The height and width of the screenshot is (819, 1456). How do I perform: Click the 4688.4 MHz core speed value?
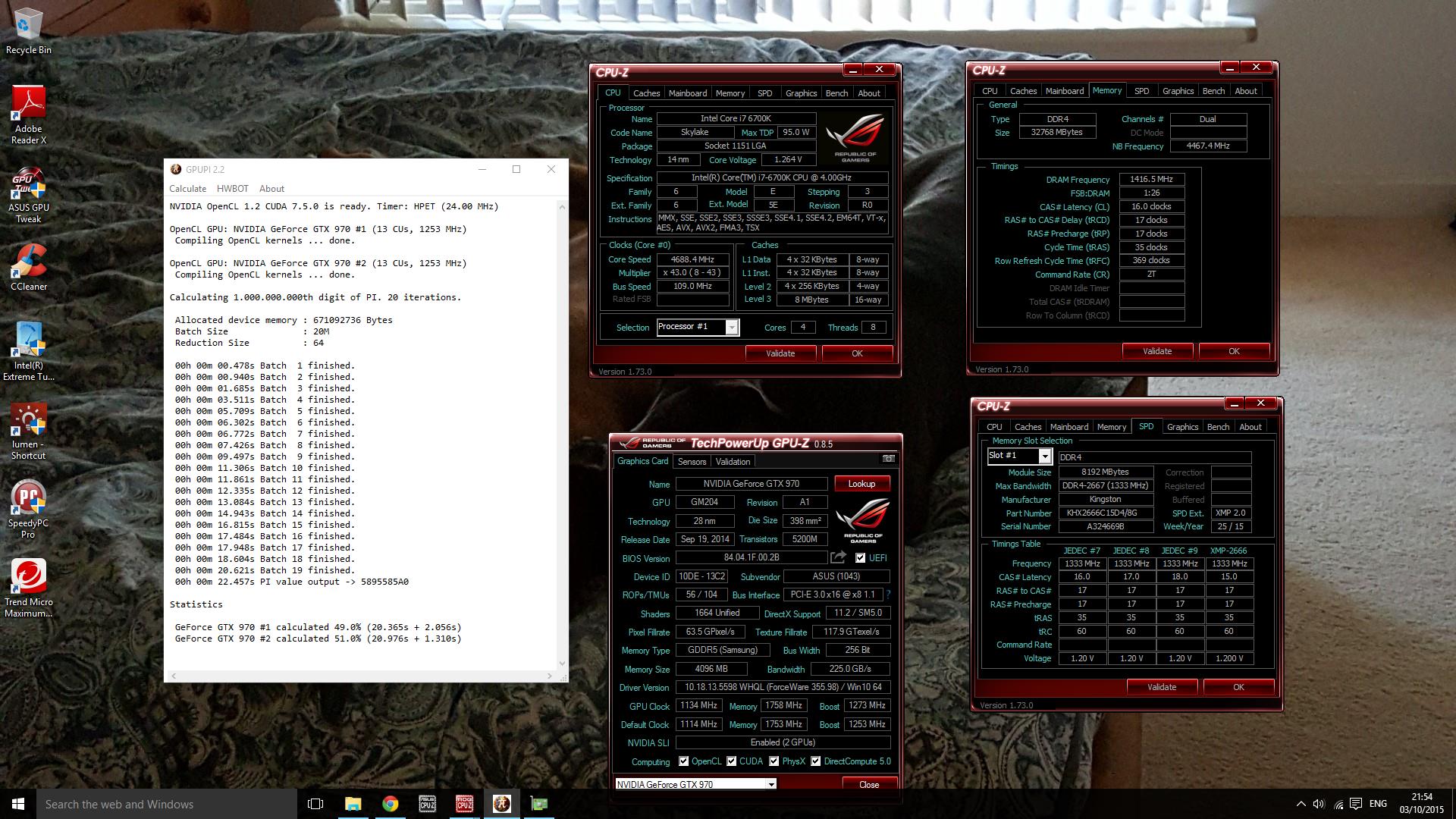[x=692, y=259]
